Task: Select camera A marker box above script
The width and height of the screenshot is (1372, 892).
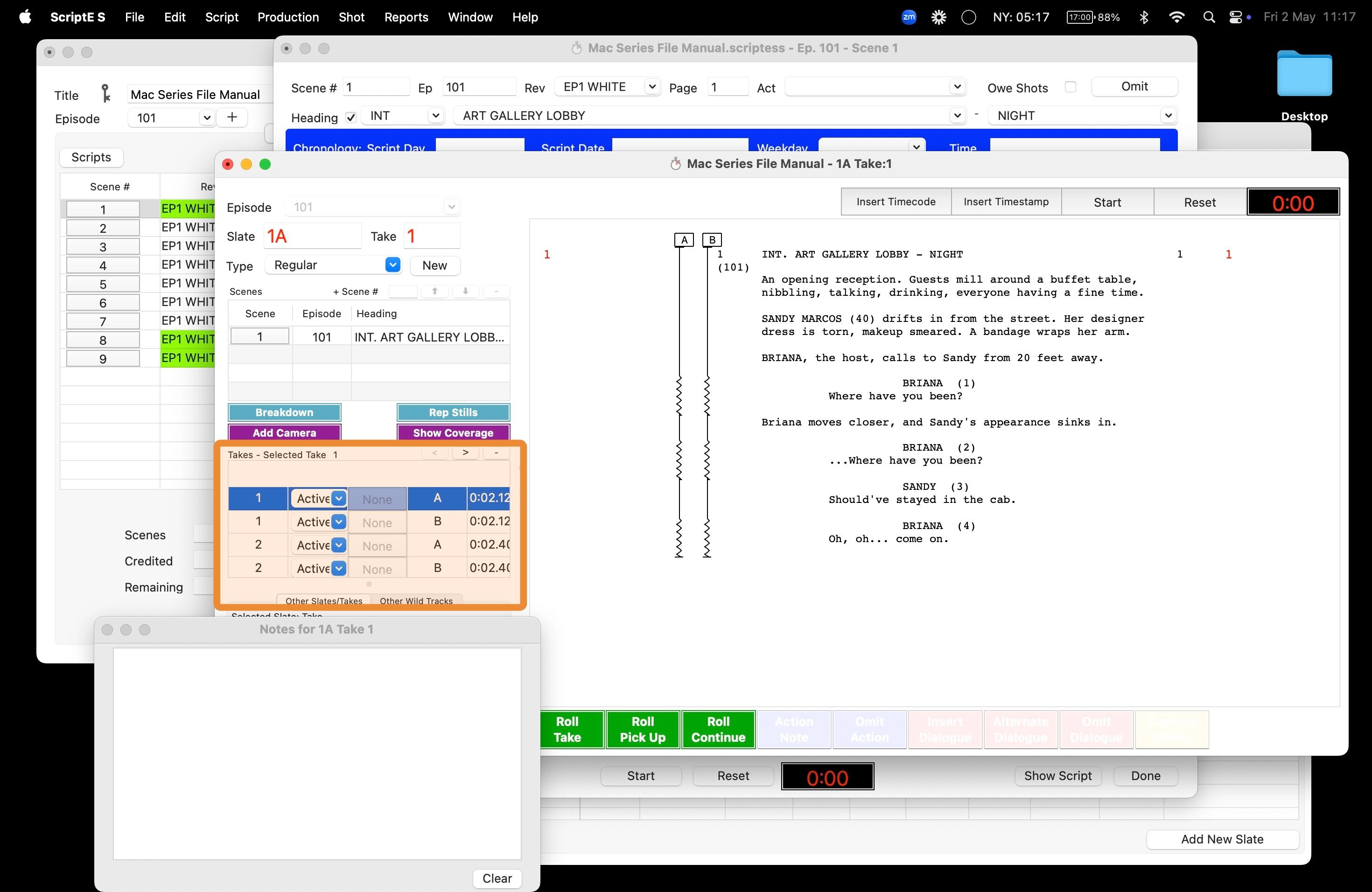Action: pyautogui.click(x=684, y=240)
